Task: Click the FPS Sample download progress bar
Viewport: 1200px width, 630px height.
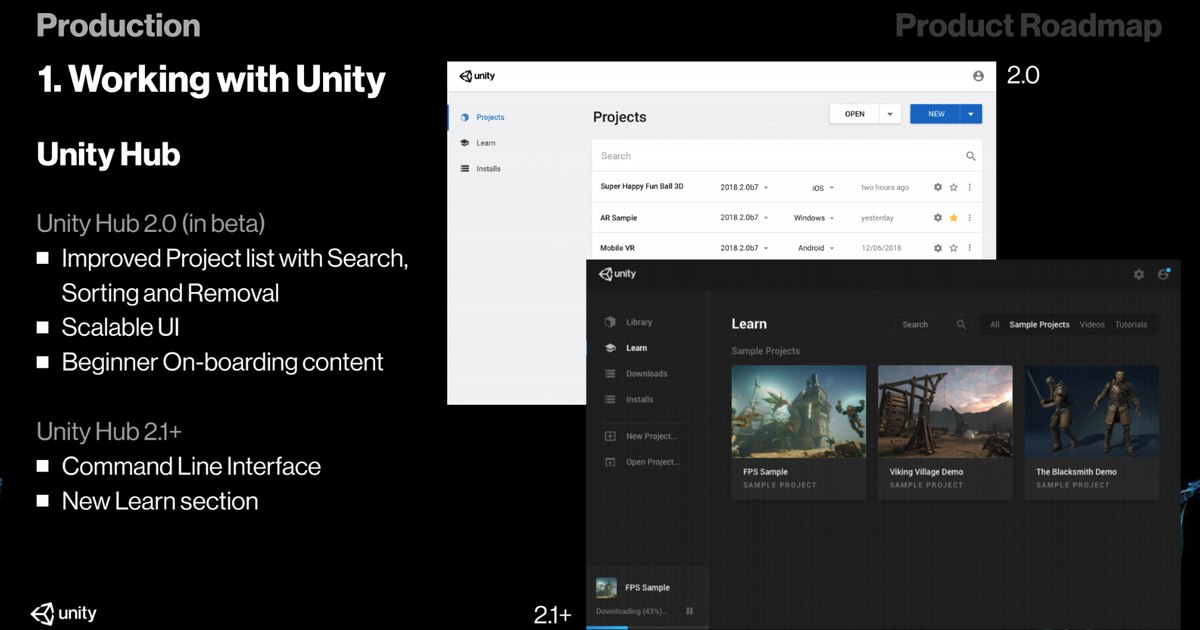Action: coord(647,627)
